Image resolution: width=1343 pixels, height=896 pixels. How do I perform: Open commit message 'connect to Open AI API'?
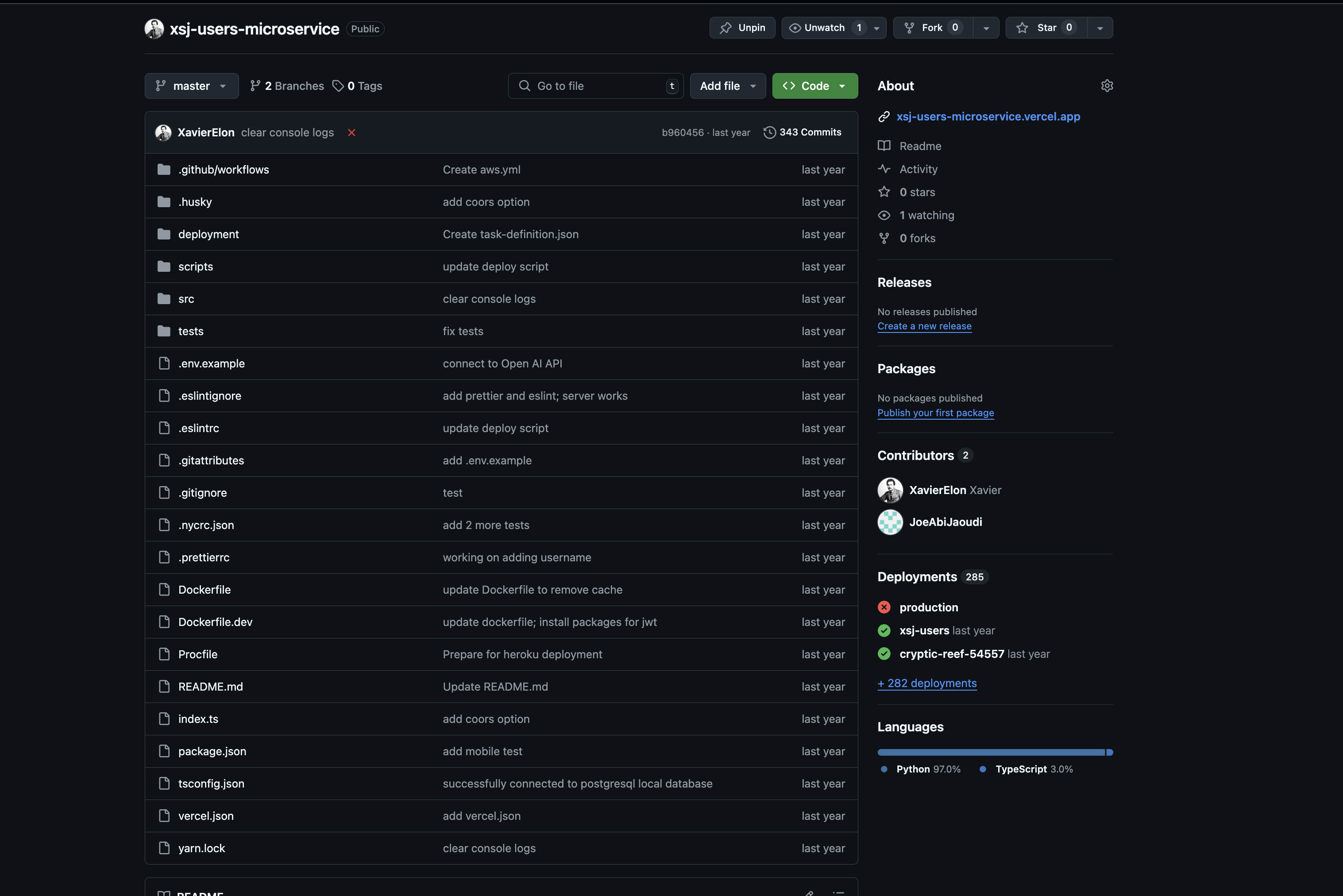[503, 363]
